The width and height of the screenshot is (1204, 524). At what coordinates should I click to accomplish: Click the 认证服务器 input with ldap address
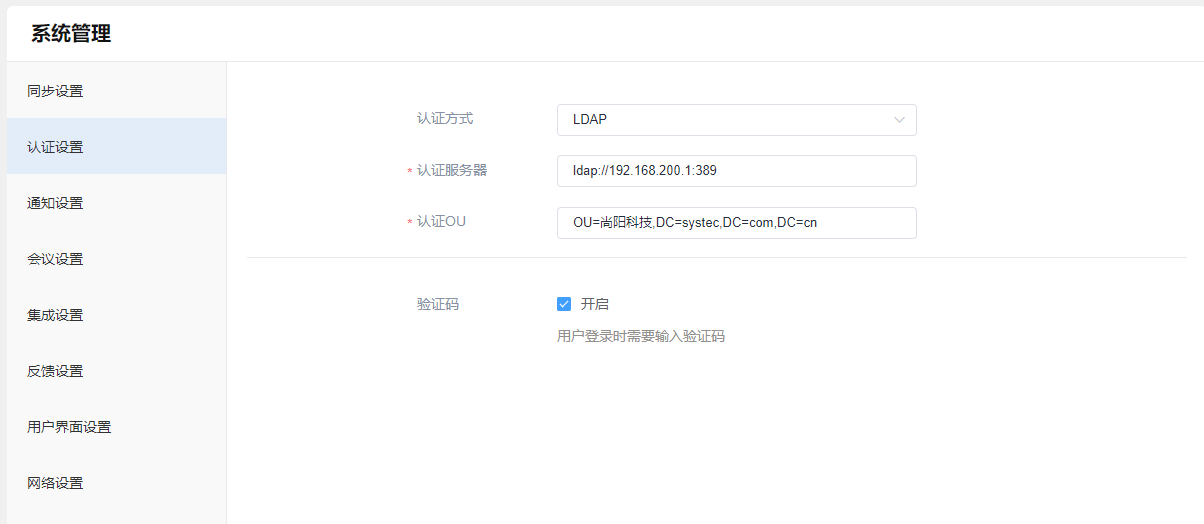tap(736, 171)
